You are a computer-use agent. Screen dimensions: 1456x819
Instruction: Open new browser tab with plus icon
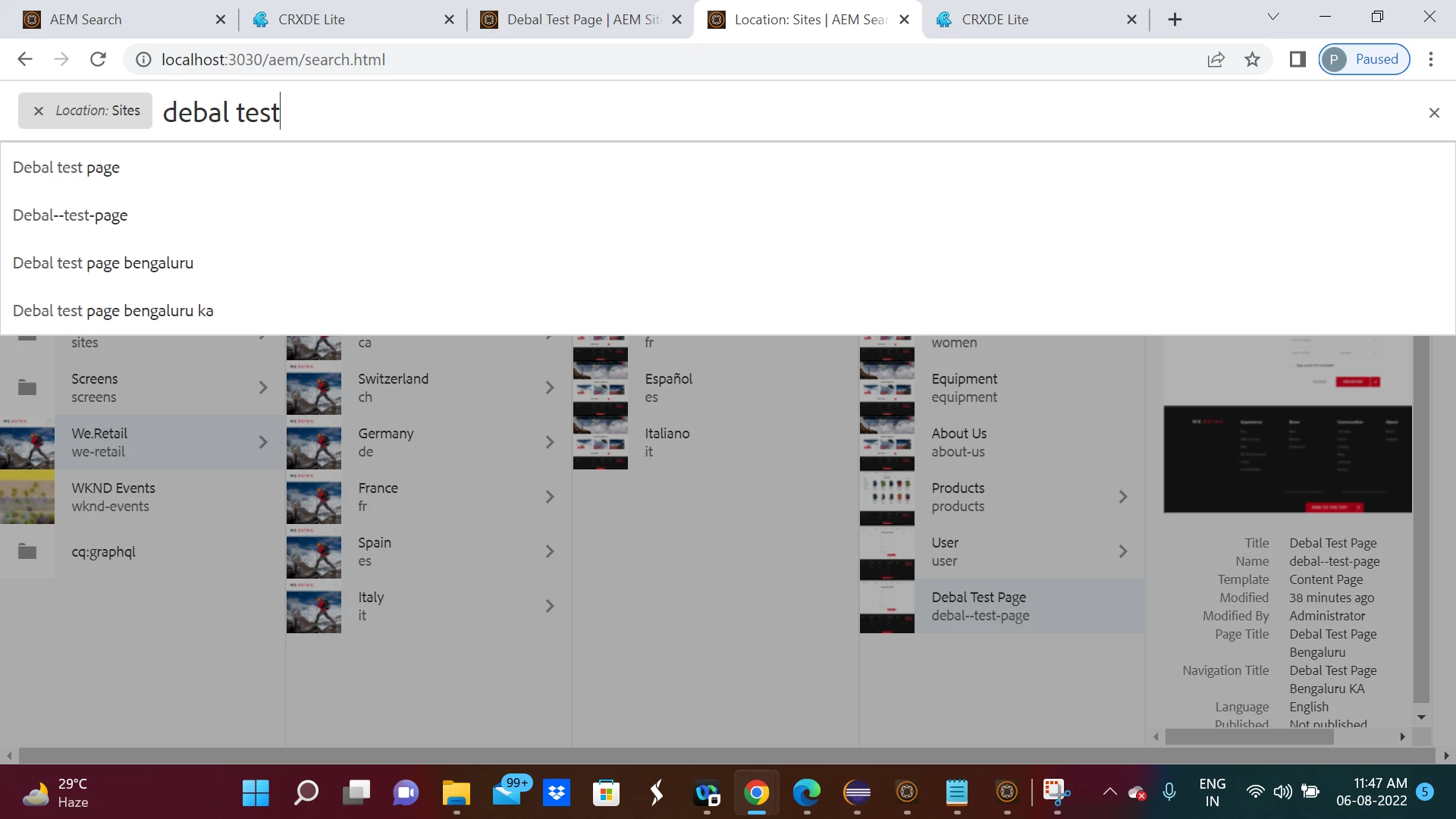coord(1175,20)
